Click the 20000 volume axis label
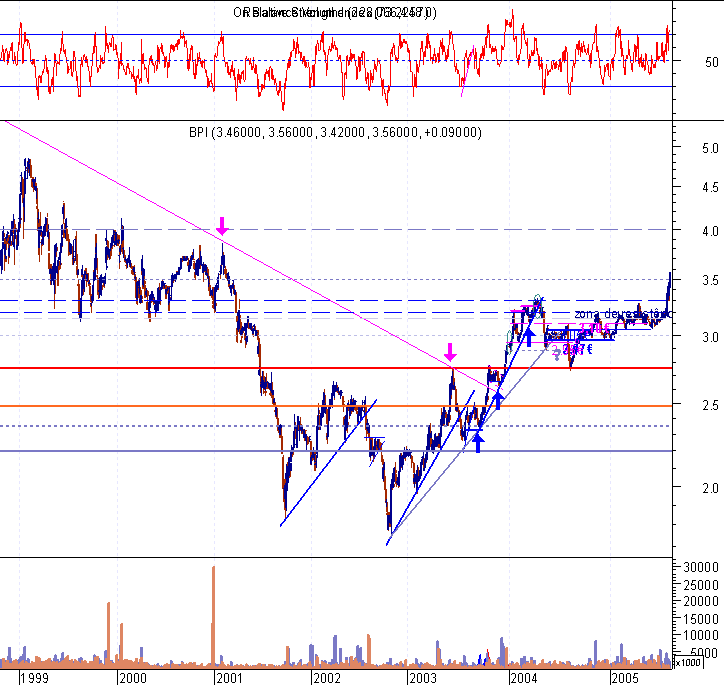The height and width of the screenshot is (685, 724). (x=701, y=601)
